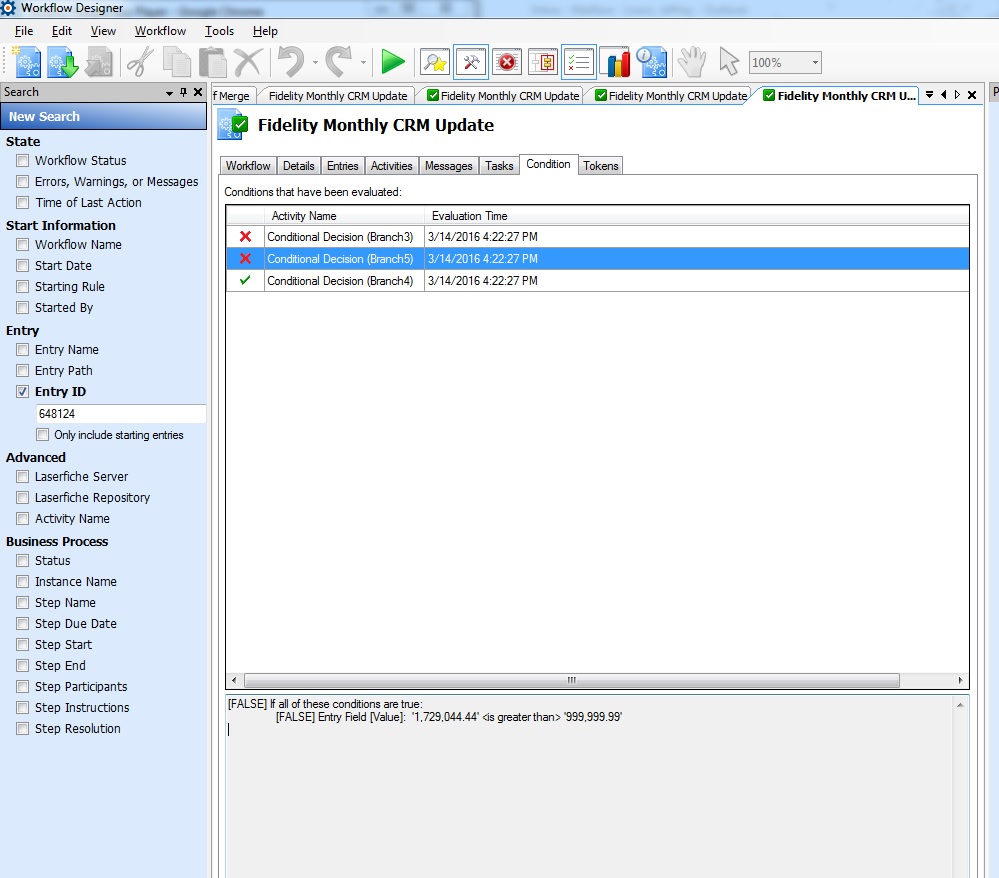Viewport: 999px width, 878px height.
Task: Open the Redo history dropdown arrow
Action: tap(363, 62)
